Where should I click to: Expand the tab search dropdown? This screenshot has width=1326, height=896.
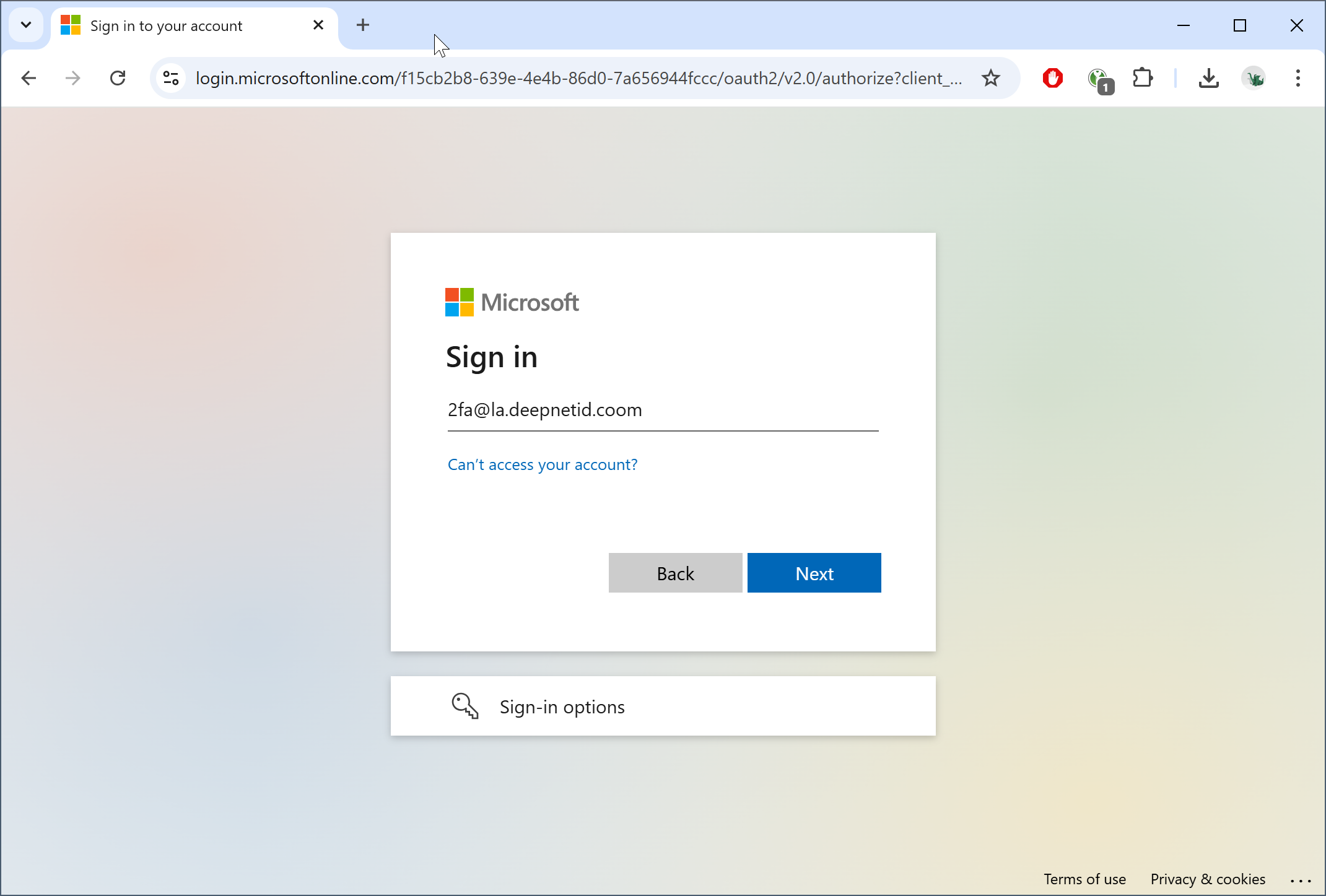pyautogui.click(x=26, y=25)
